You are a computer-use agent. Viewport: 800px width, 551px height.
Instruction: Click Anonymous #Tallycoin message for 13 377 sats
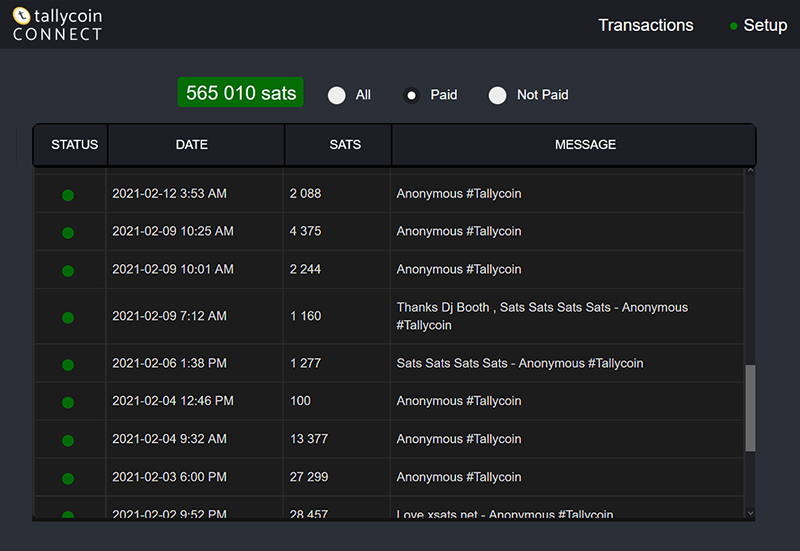pyautogui.click(x=459, y=439)
